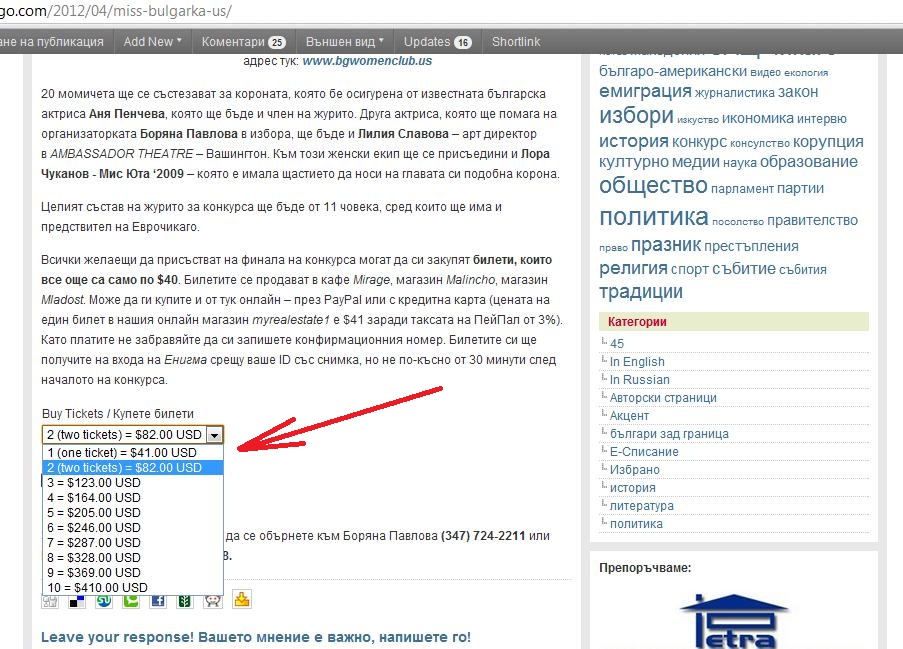The image size is (903, 649).
Task: Share via the StumbleUpon icon
Action: pyautogui.click(x=104, y=601)
